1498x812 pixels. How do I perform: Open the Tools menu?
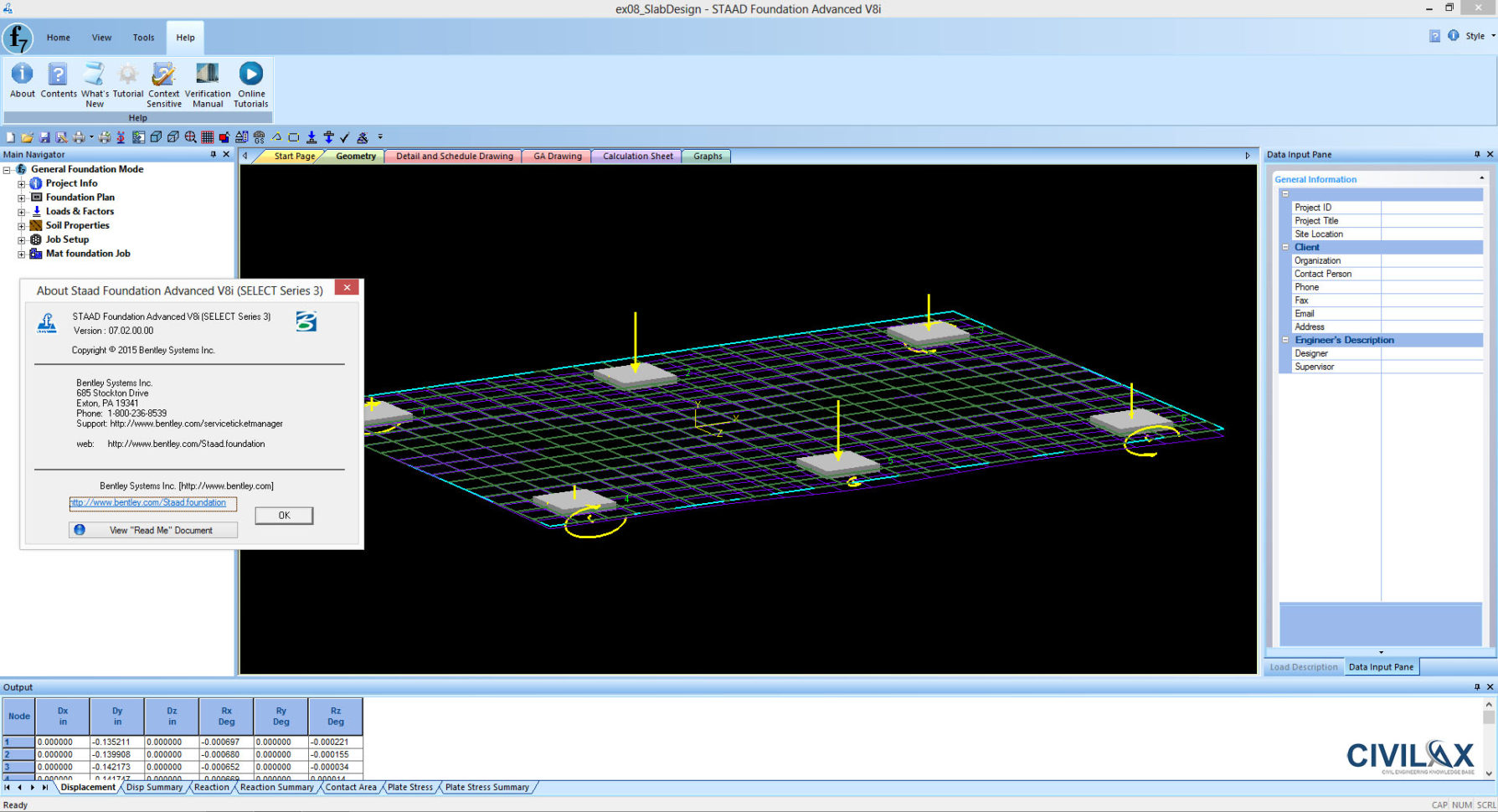pyautogui.click(x=143, y=37)
